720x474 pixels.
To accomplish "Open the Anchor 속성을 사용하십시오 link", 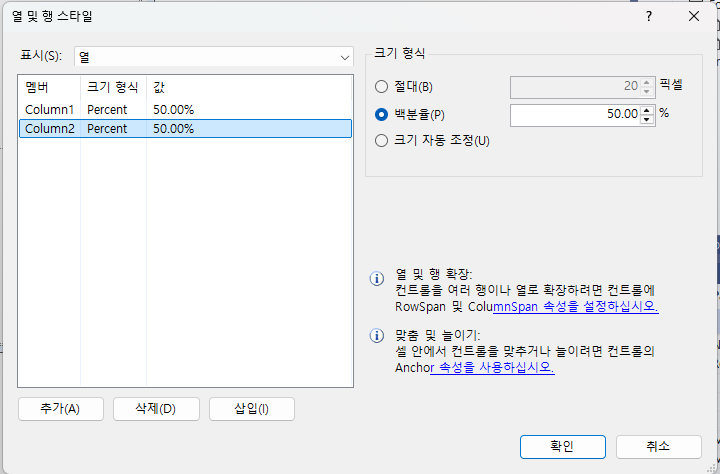I will (492, 367).
